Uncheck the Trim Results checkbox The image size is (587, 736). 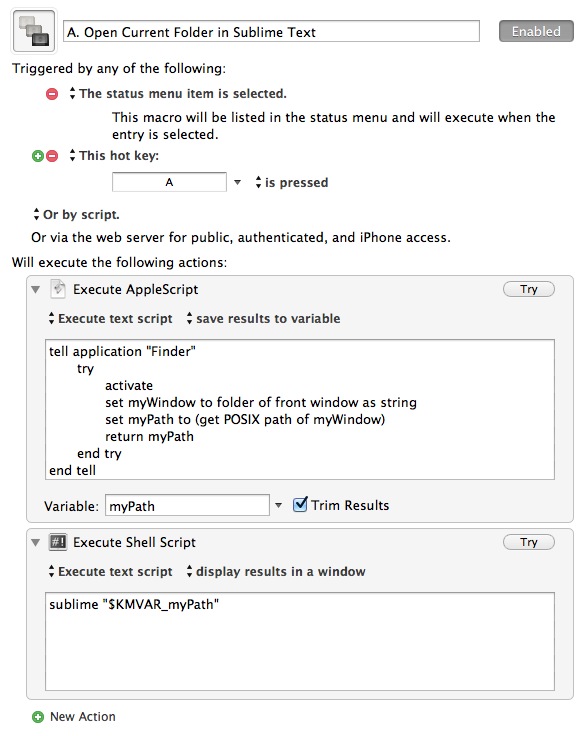point(300,505)
